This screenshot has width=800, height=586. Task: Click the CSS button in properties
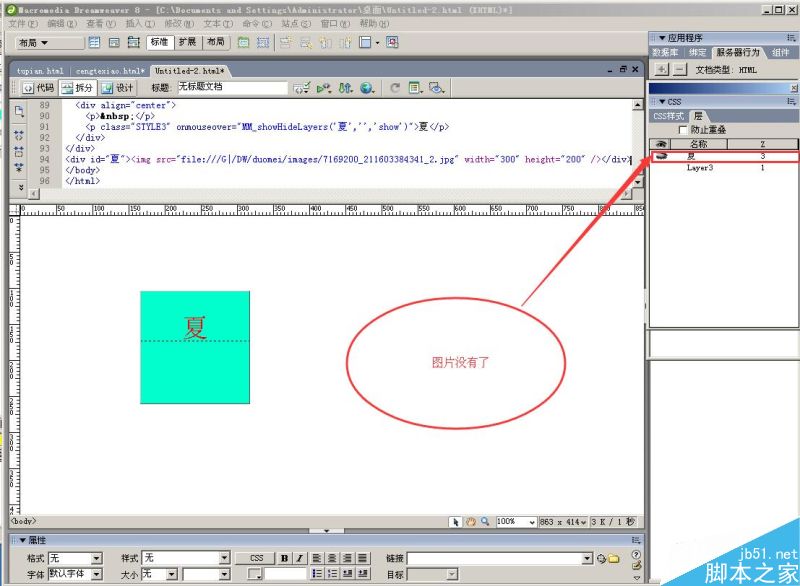point(257,558)
